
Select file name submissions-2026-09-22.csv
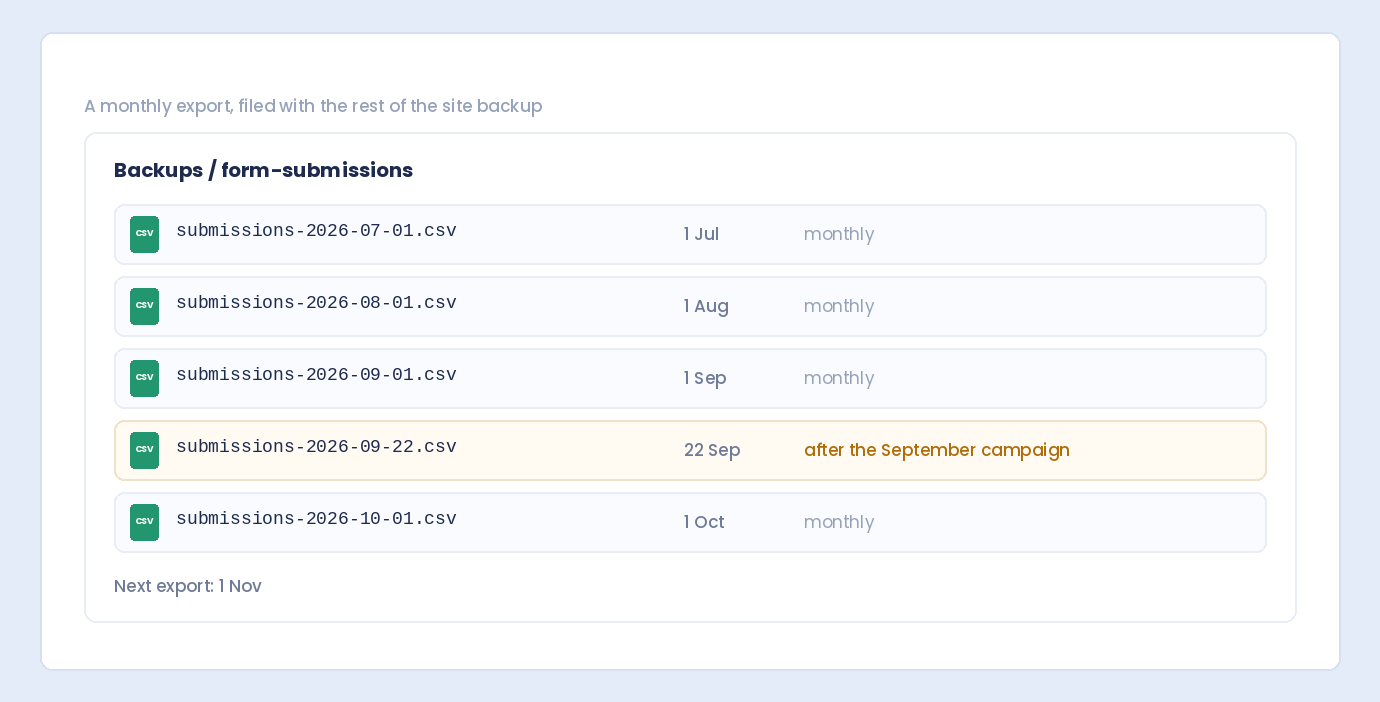coord(316,447)
